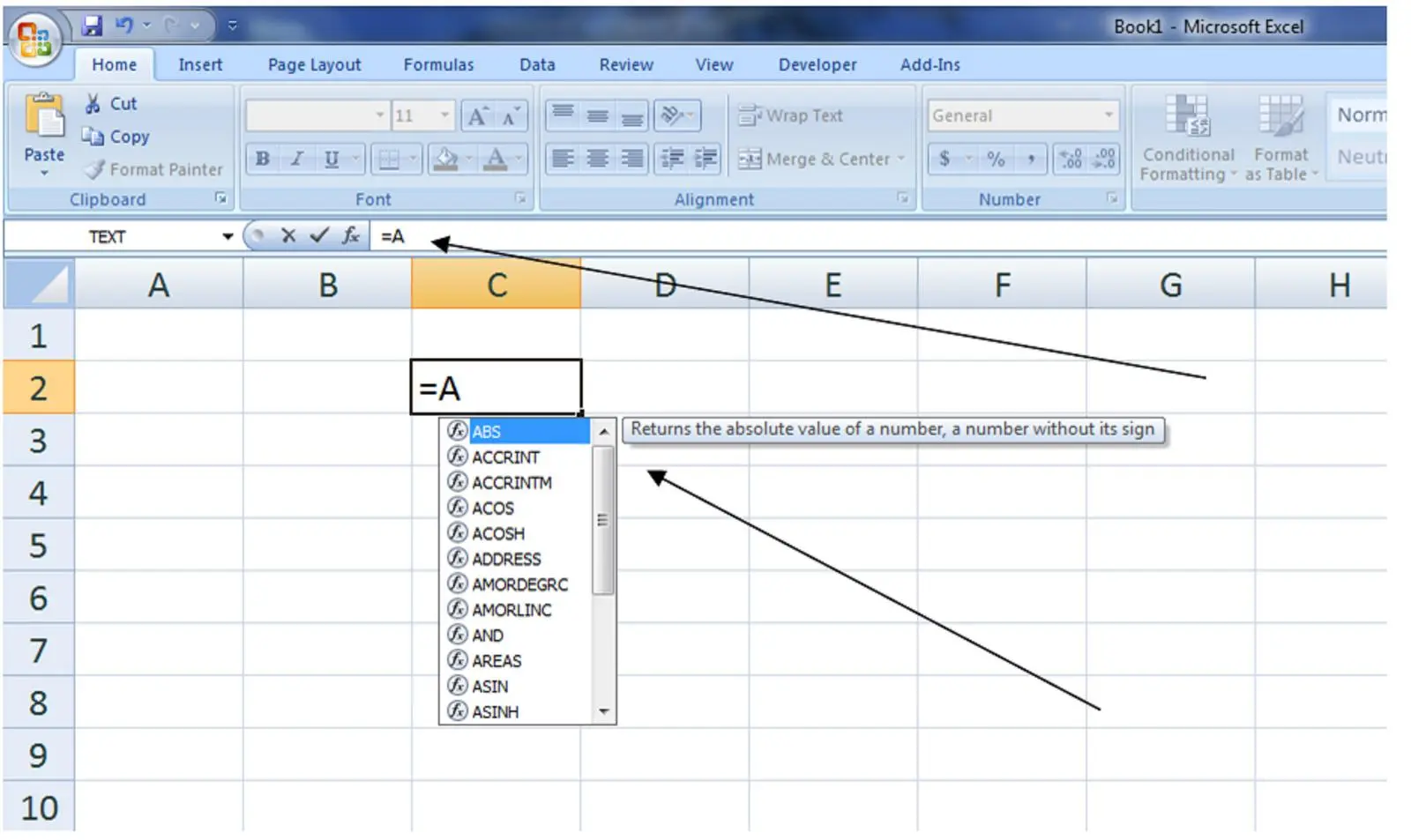Open the Insert tab
Image resolution: width=1411 pixels, height=840 pixels.
pos(200,65)
